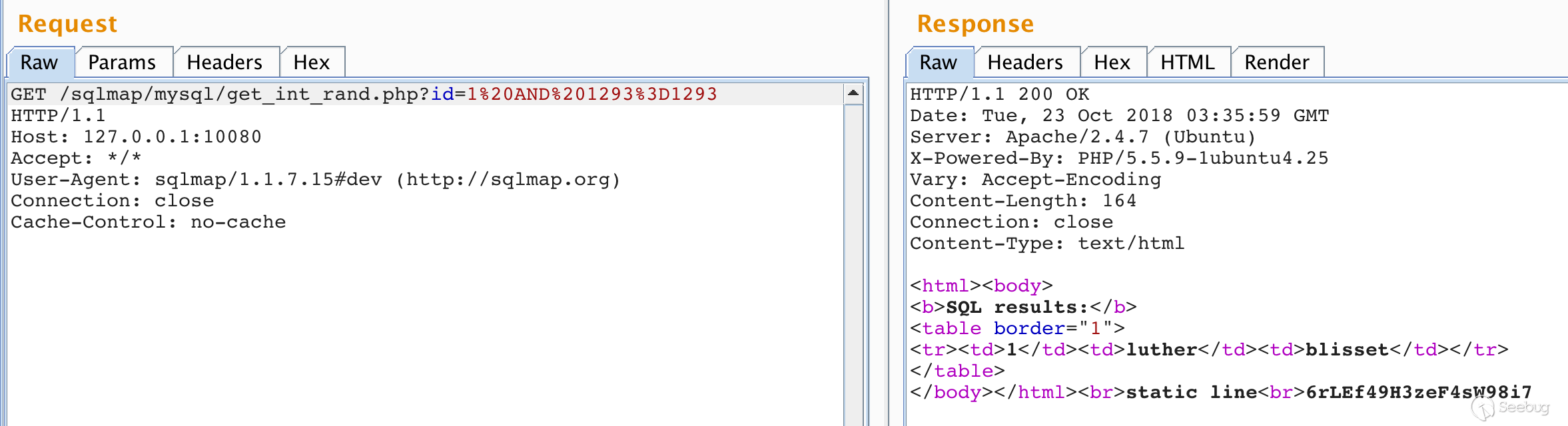Open the Response Render tab
This screenshot has width=1568, height=426.
(1277, 63)
